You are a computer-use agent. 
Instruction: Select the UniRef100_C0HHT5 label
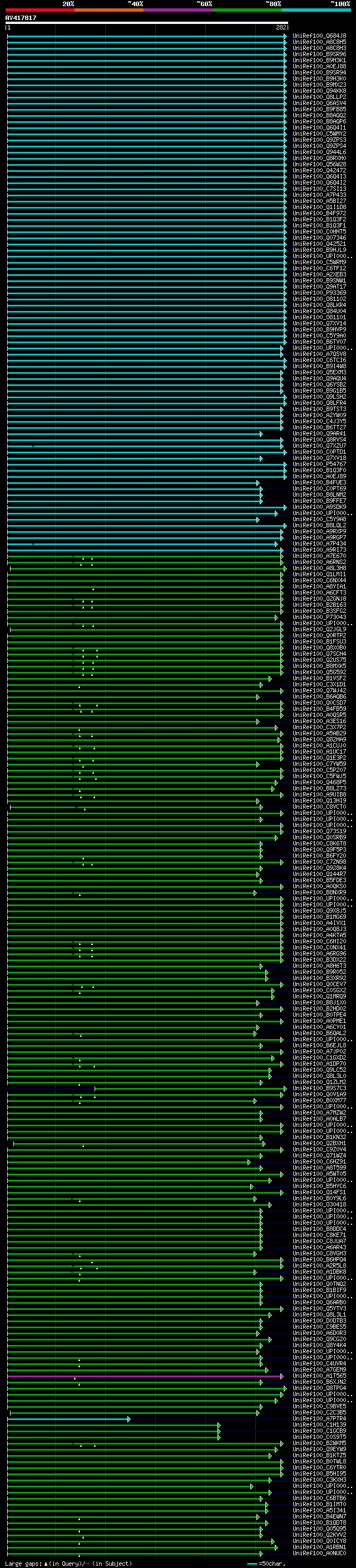coord(319,231)
